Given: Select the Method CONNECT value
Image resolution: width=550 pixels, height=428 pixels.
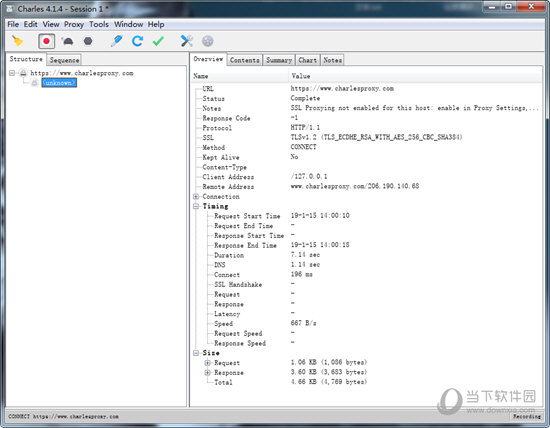Looking at the screenshot, I should click(303, 147).
